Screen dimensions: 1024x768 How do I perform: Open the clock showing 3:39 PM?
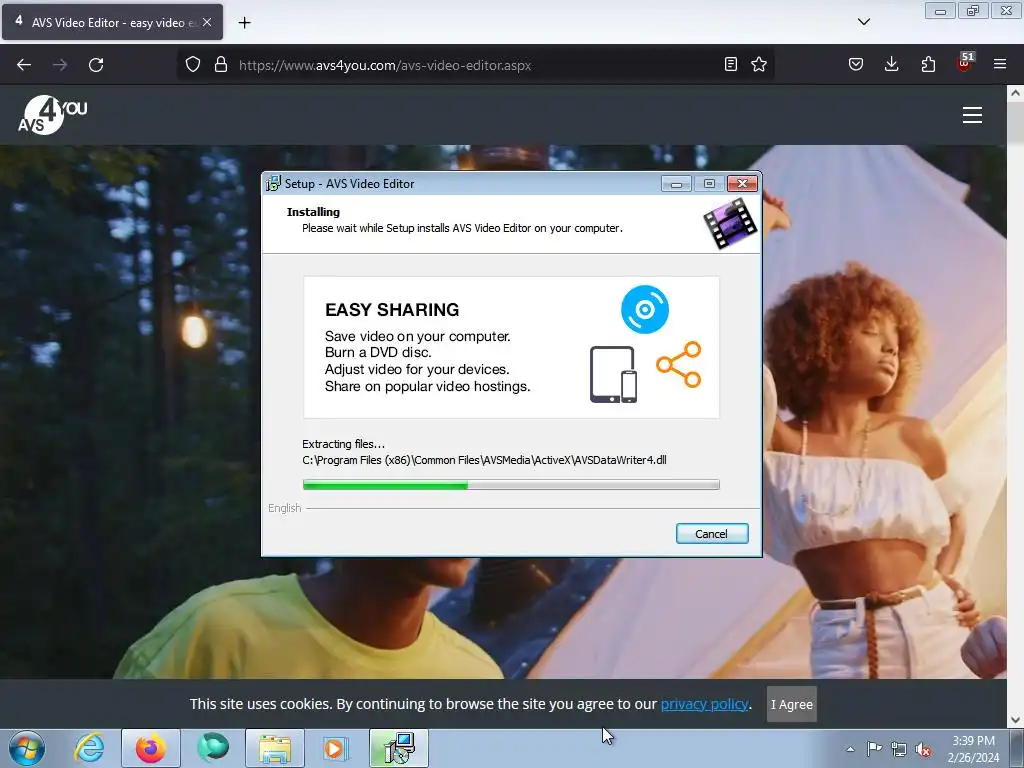coord(973,748)
